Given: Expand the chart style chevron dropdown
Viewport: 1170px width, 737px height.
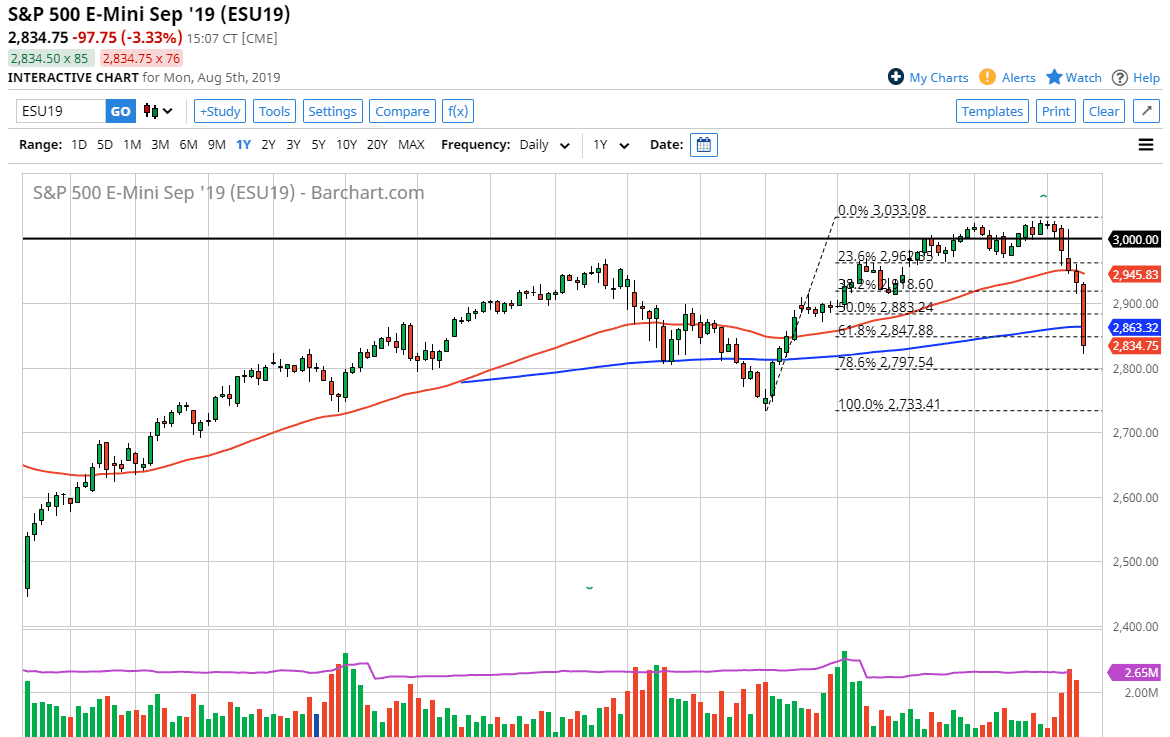Looking at the screenshot, I should click(167, 112).
